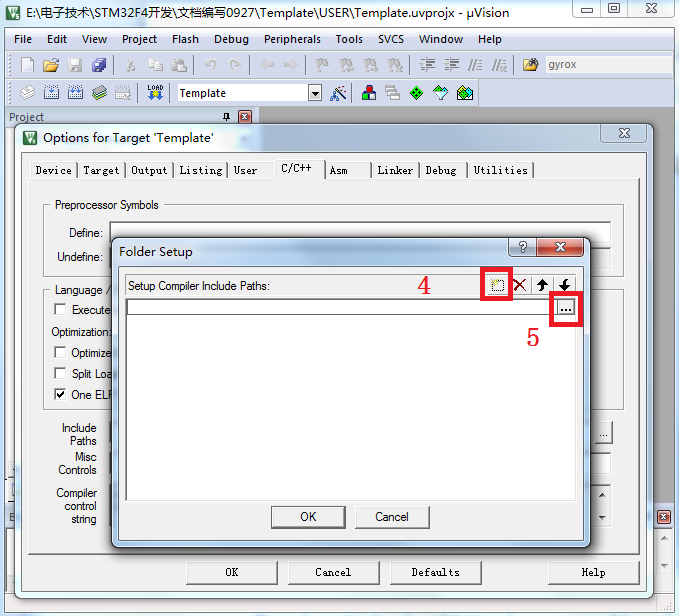Click the Pack Installer icon

[x=465, y=93]
